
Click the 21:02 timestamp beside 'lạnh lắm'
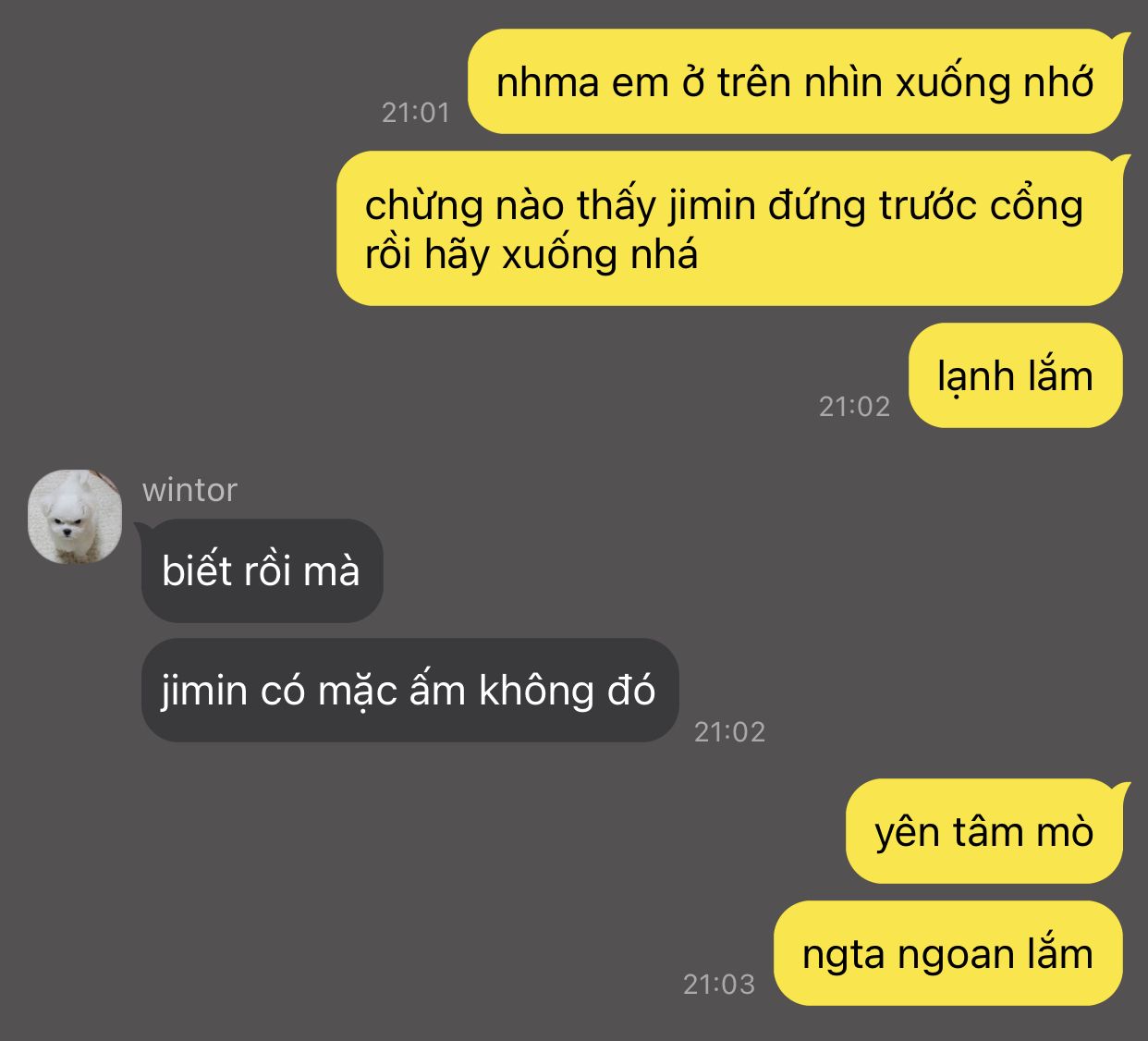[854, 407]
